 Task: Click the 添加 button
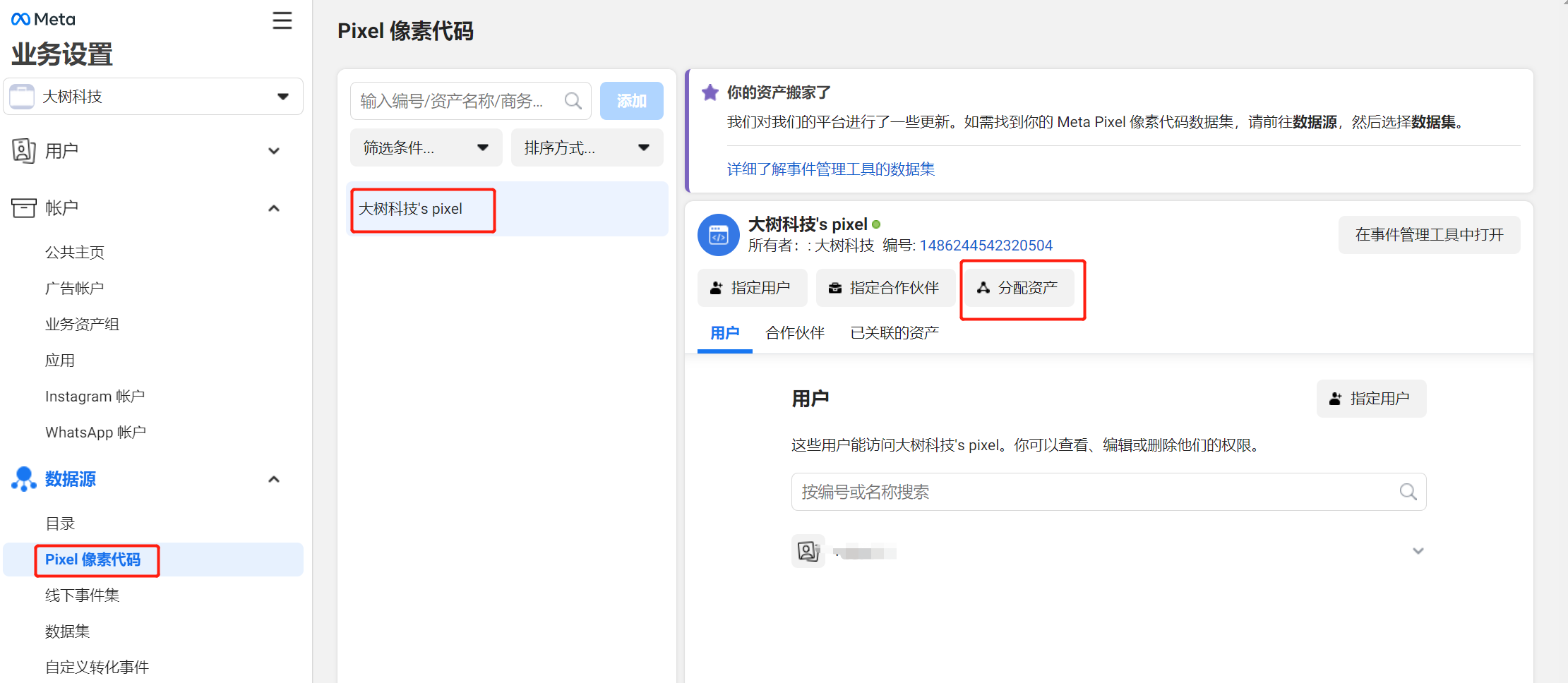click(632, 101)
